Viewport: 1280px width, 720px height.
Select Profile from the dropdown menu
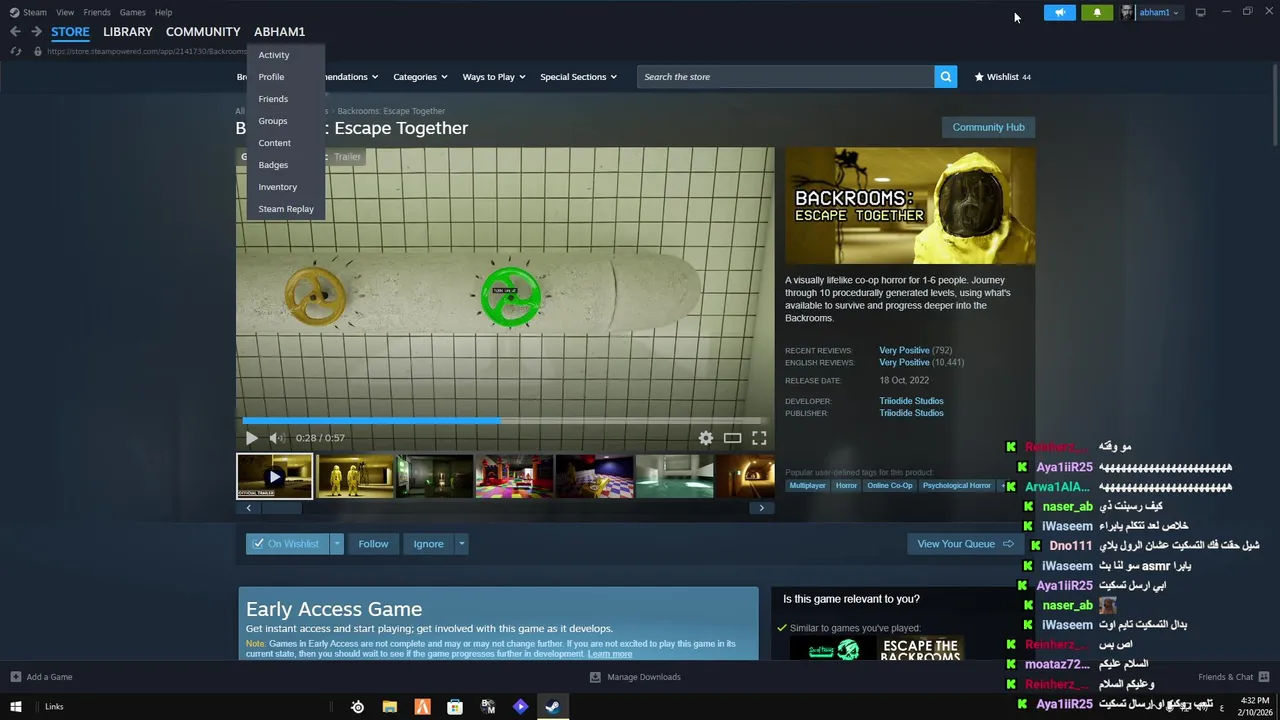tap(271, 77)
